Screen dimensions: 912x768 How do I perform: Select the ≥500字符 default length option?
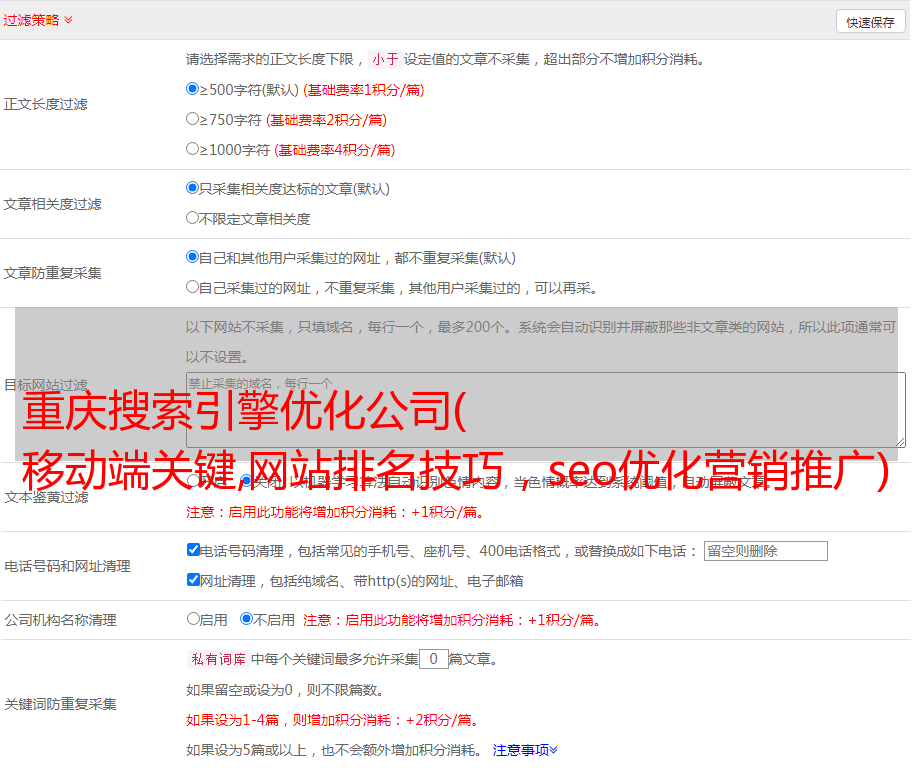192,89
